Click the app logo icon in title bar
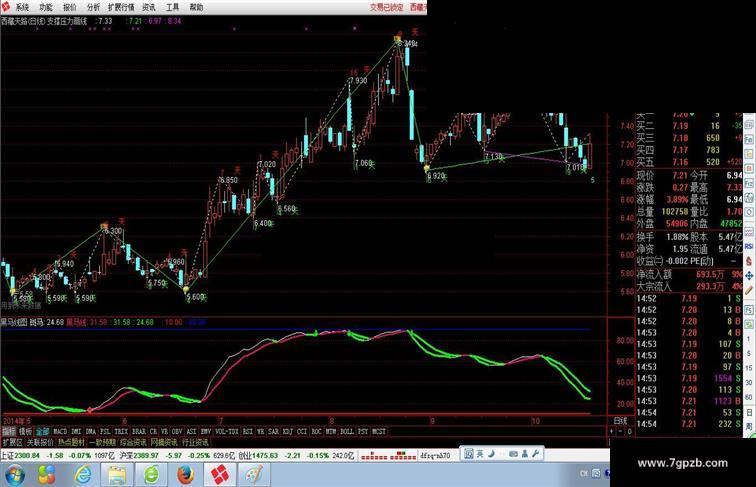 (x=6, y=7)
